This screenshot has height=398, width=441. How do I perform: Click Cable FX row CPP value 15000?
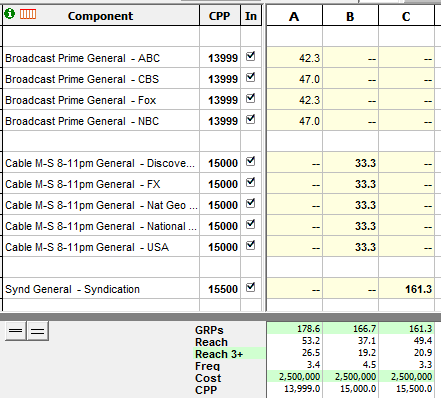coord(223,184)
